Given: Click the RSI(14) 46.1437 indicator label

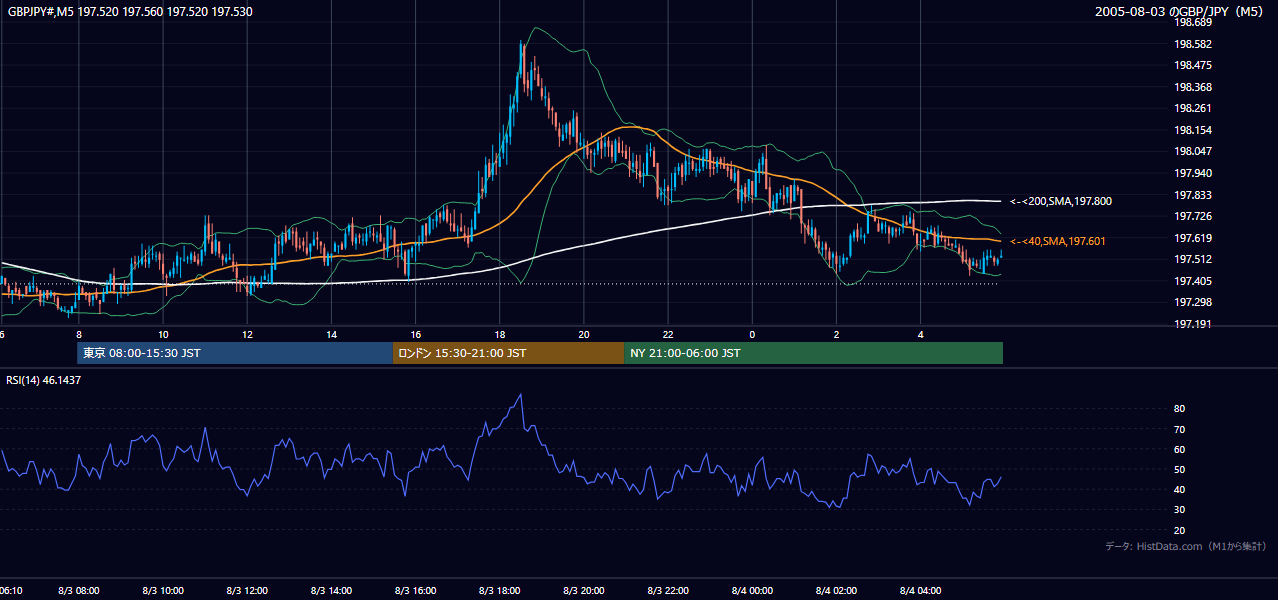Looking at the screenshot, I should click(44, 380).
